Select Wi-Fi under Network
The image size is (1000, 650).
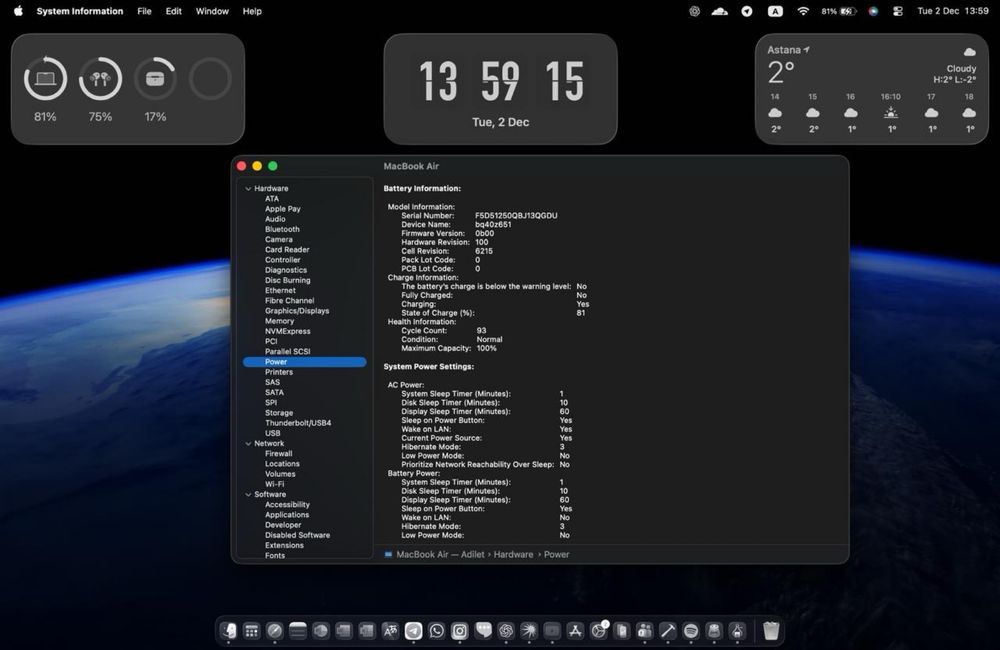(x=274, y=484)
